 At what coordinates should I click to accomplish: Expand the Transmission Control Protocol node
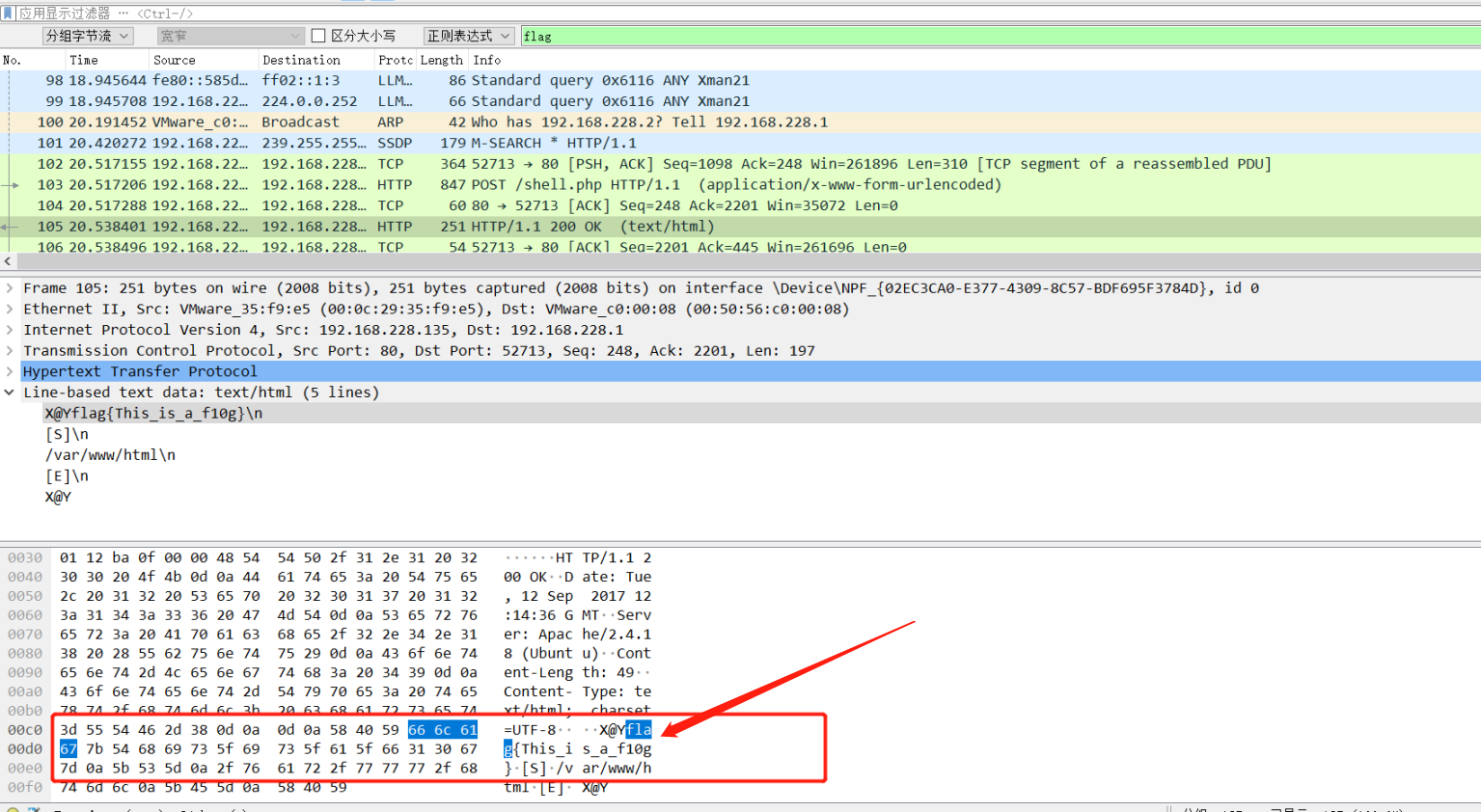tap(10, 350)
